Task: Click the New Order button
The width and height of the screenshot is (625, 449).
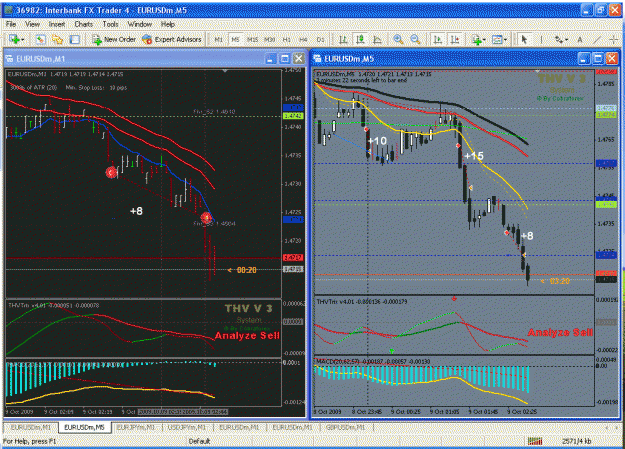Action: [x=114, y=39]
